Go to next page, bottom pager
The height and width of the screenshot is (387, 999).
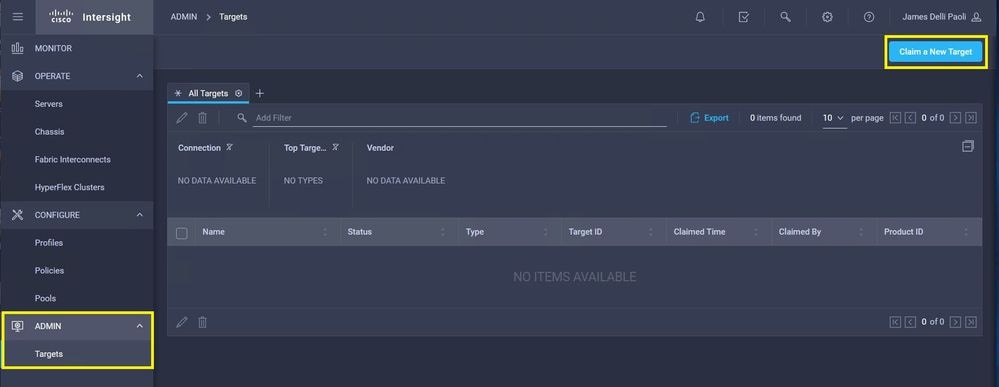pos(955,322)
